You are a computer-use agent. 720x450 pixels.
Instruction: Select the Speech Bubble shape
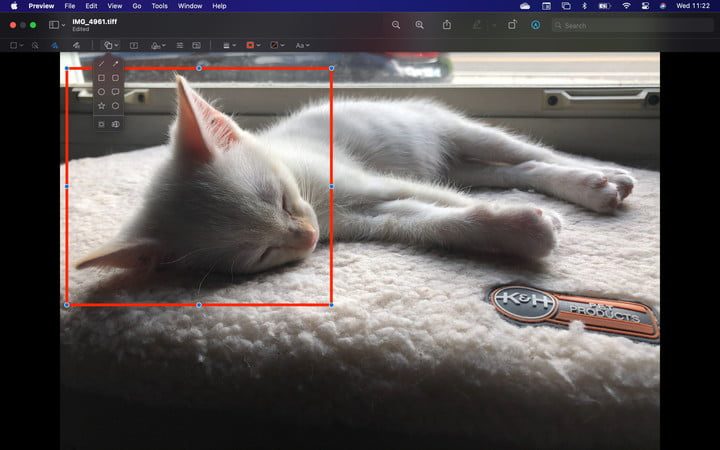pyautogui.click(x=115, y=92)
